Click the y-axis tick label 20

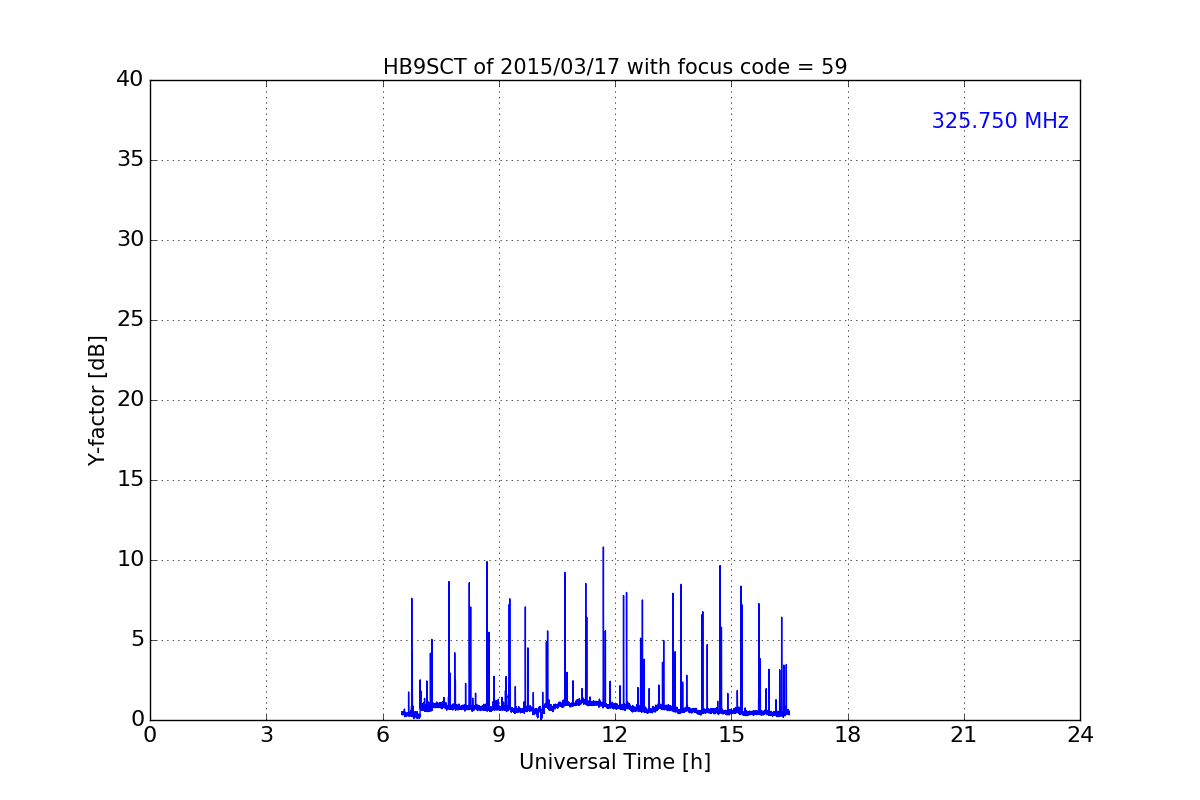tap(130, 400)
